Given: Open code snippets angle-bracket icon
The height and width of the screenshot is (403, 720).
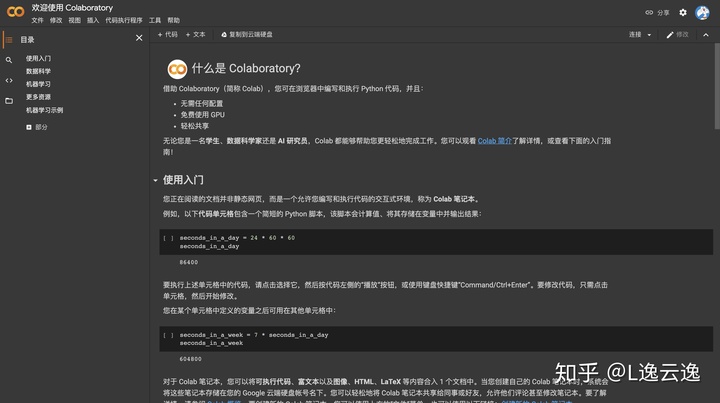Looking at the screenshot, I should click(x=9, y=80).
